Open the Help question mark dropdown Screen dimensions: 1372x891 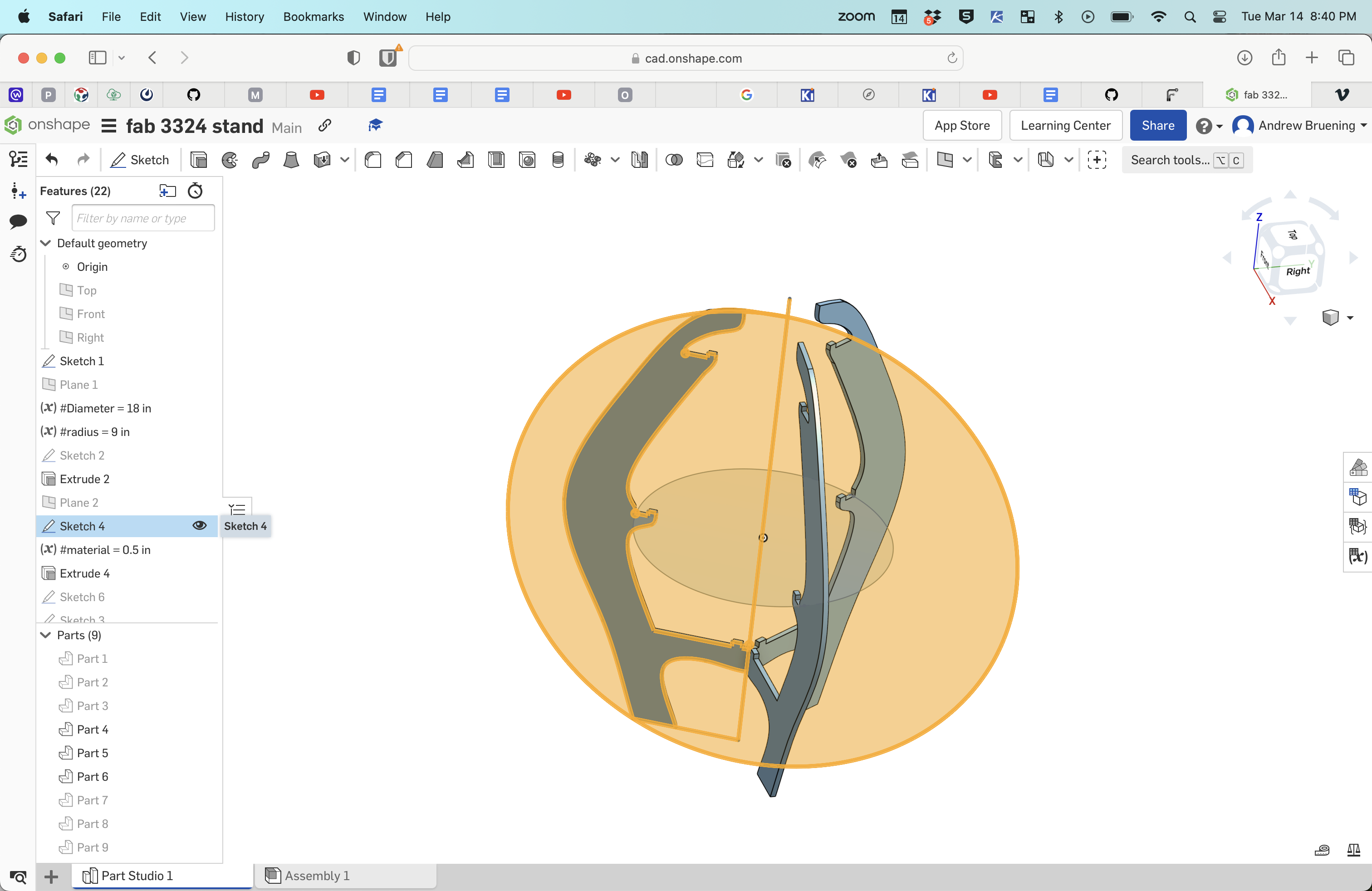click(x=1209, y=126)
